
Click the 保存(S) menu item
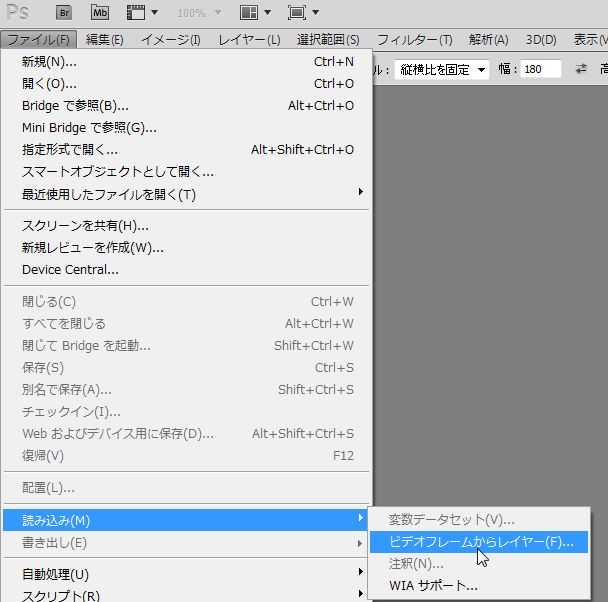tap(188, 367)
